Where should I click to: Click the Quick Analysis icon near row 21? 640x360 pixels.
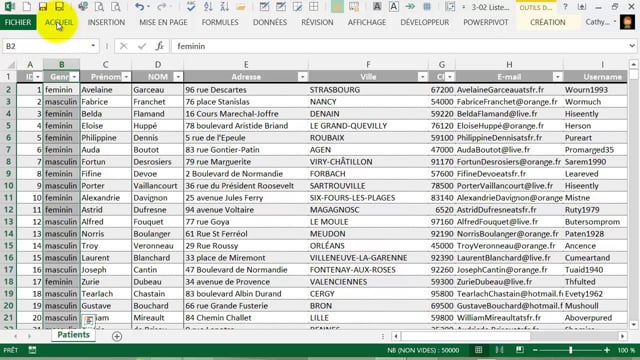89,321
